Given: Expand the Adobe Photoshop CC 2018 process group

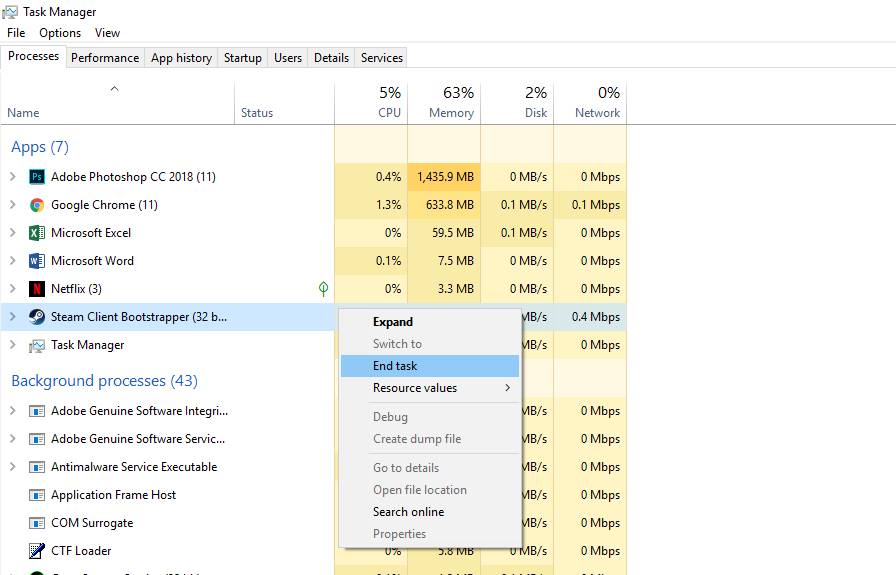Looking at the screenshot, I should [13, 177].
